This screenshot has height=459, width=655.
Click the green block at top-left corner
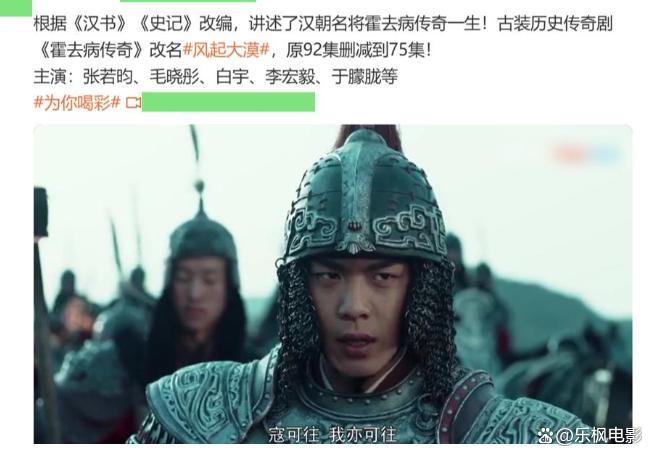pos(15,8)
